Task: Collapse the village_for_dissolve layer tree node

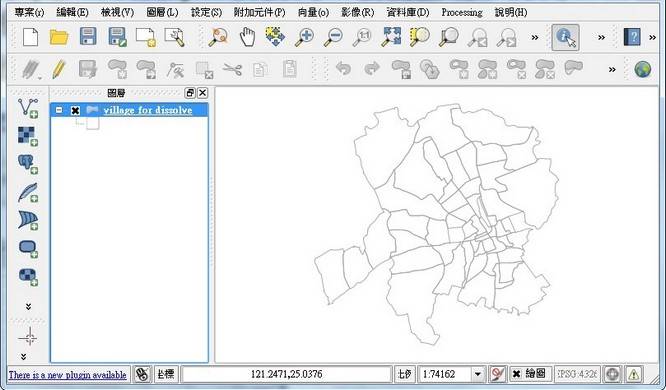Action: pyautogui.click(x=59, y=110)
